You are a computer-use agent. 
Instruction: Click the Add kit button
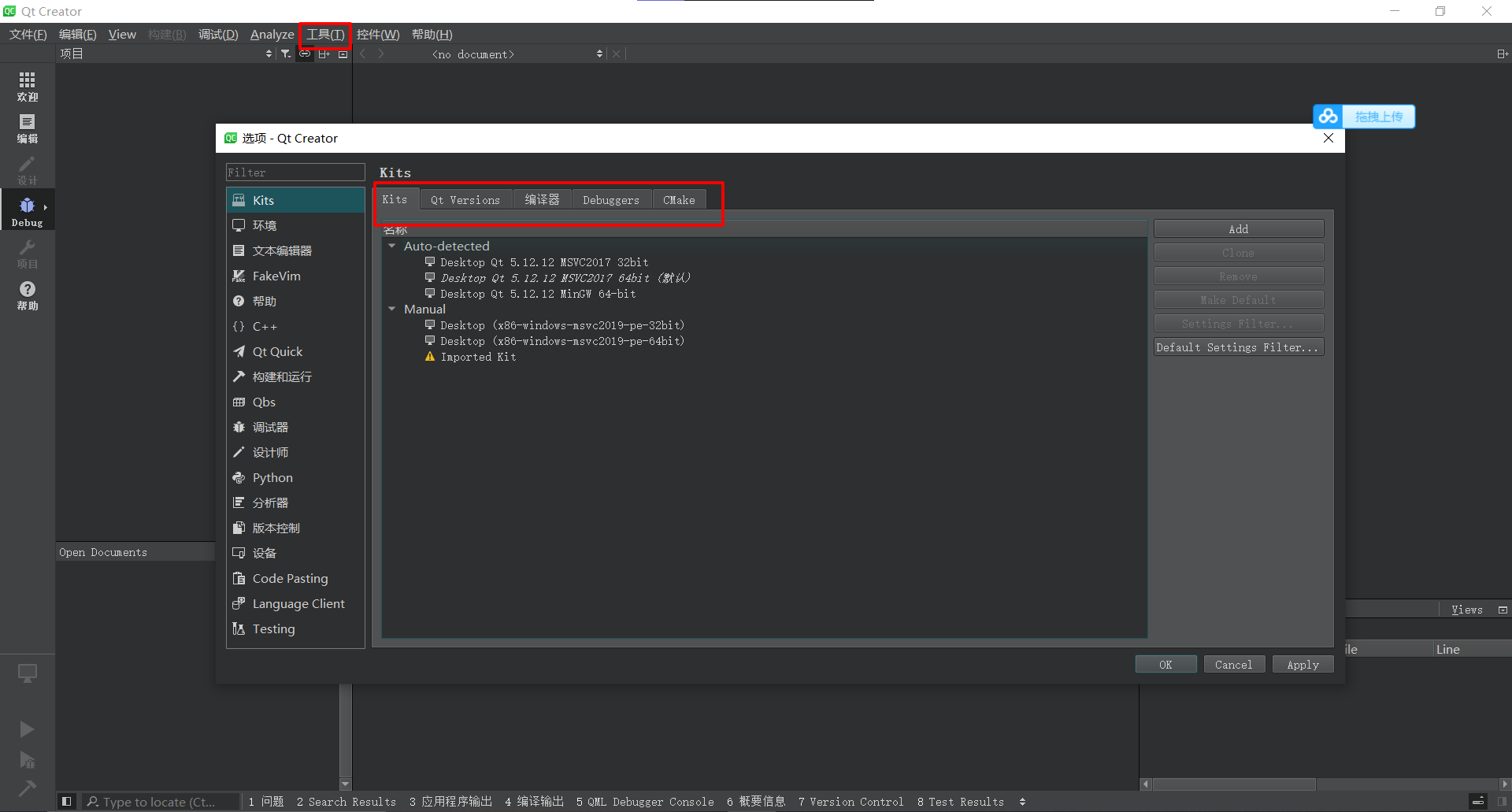click(1239, 228)
